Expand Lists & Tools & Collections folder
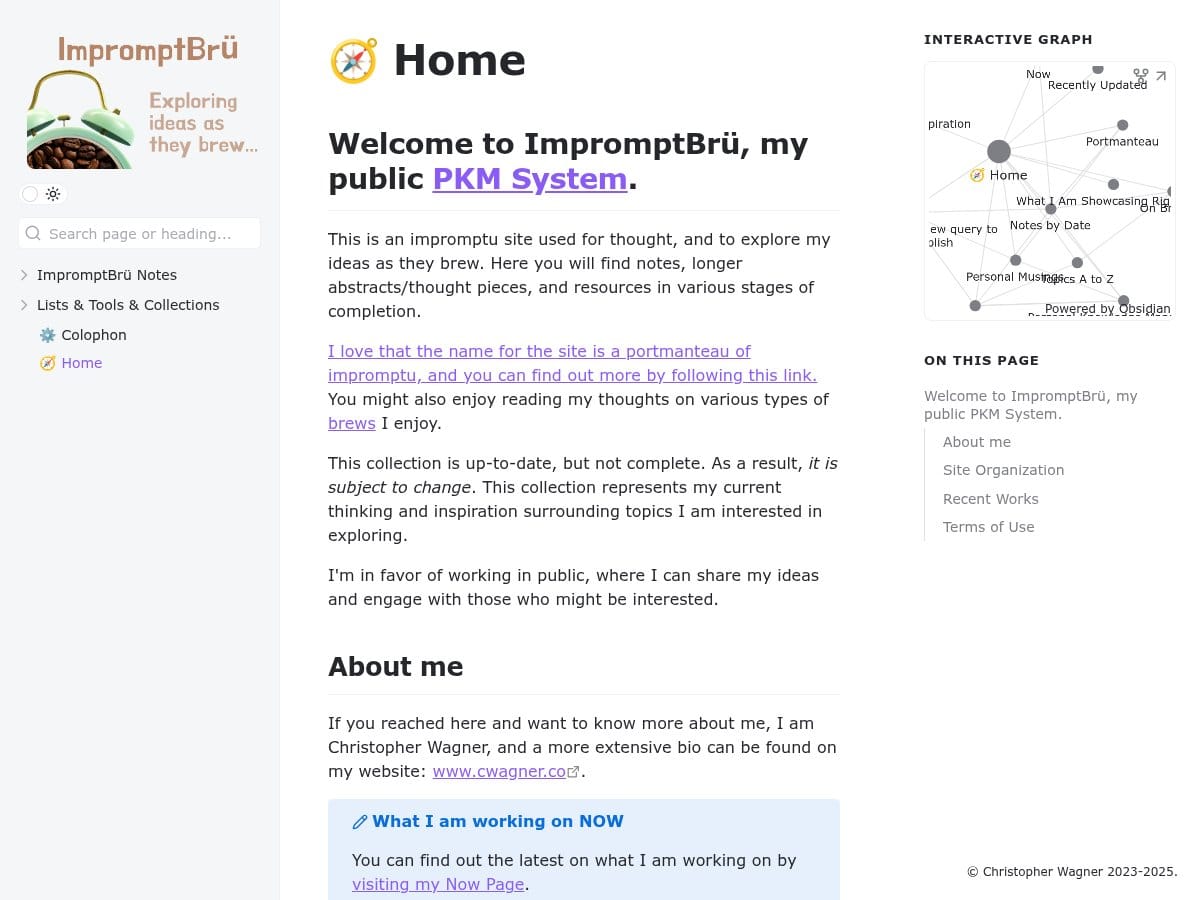The width and height of the screenshot is (1200, 900). (x=25, y=305)
